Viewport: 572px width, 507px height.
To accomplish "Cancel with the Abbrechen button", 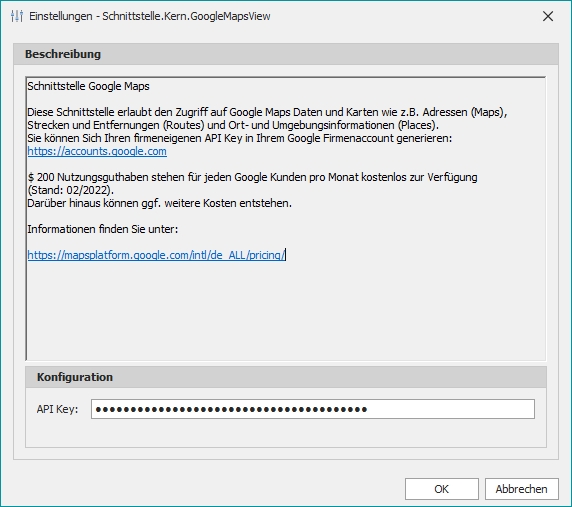I will (x=522, y=489).
